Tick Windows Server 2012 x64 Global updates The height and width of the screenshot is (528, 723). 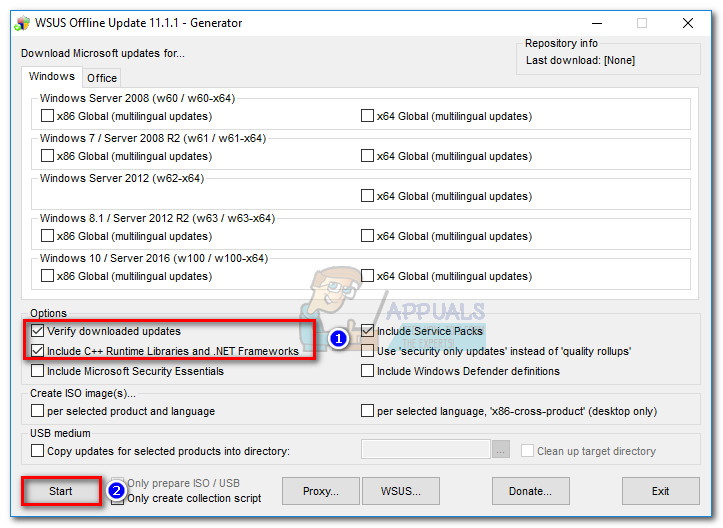coord(367,196)
